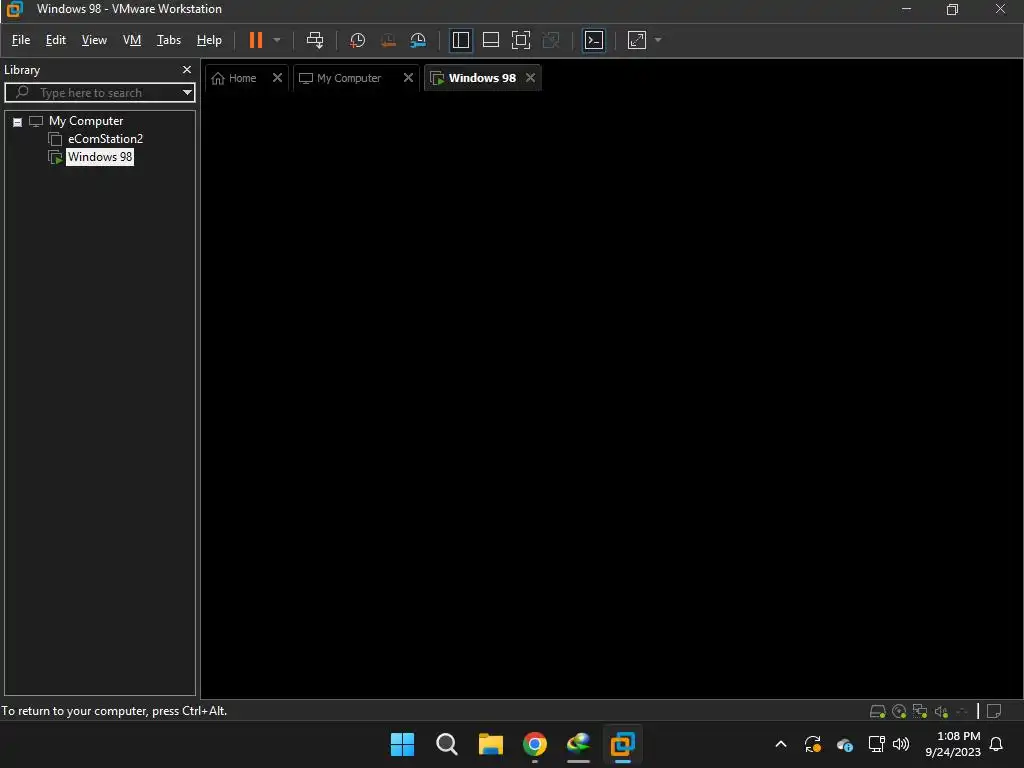Click the cloud info tray icon
Viewport: 1024px width, 768px height.
[844, 744]
